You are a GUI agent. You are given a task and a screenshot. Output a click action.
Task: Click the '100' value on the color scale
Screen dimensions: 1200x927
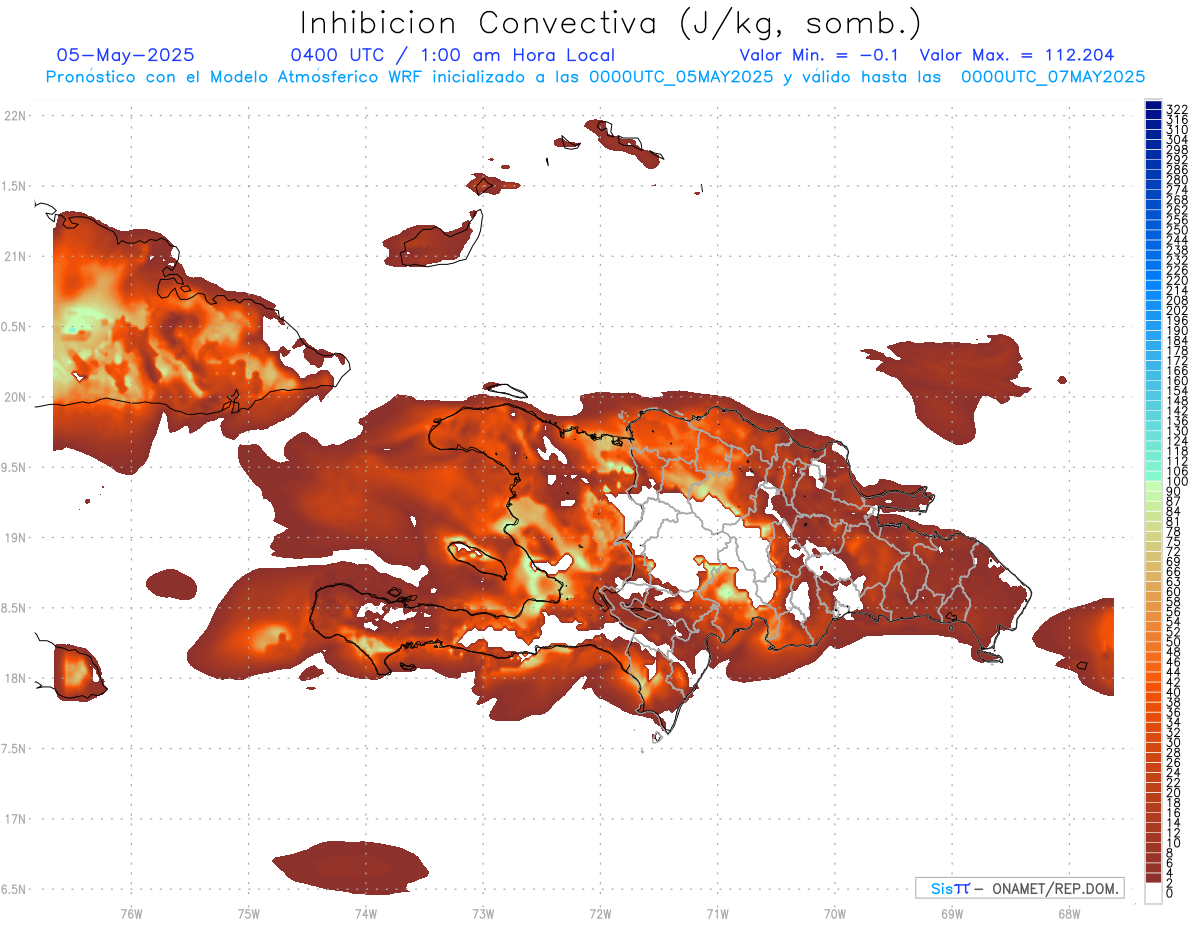click(1177, 482)
